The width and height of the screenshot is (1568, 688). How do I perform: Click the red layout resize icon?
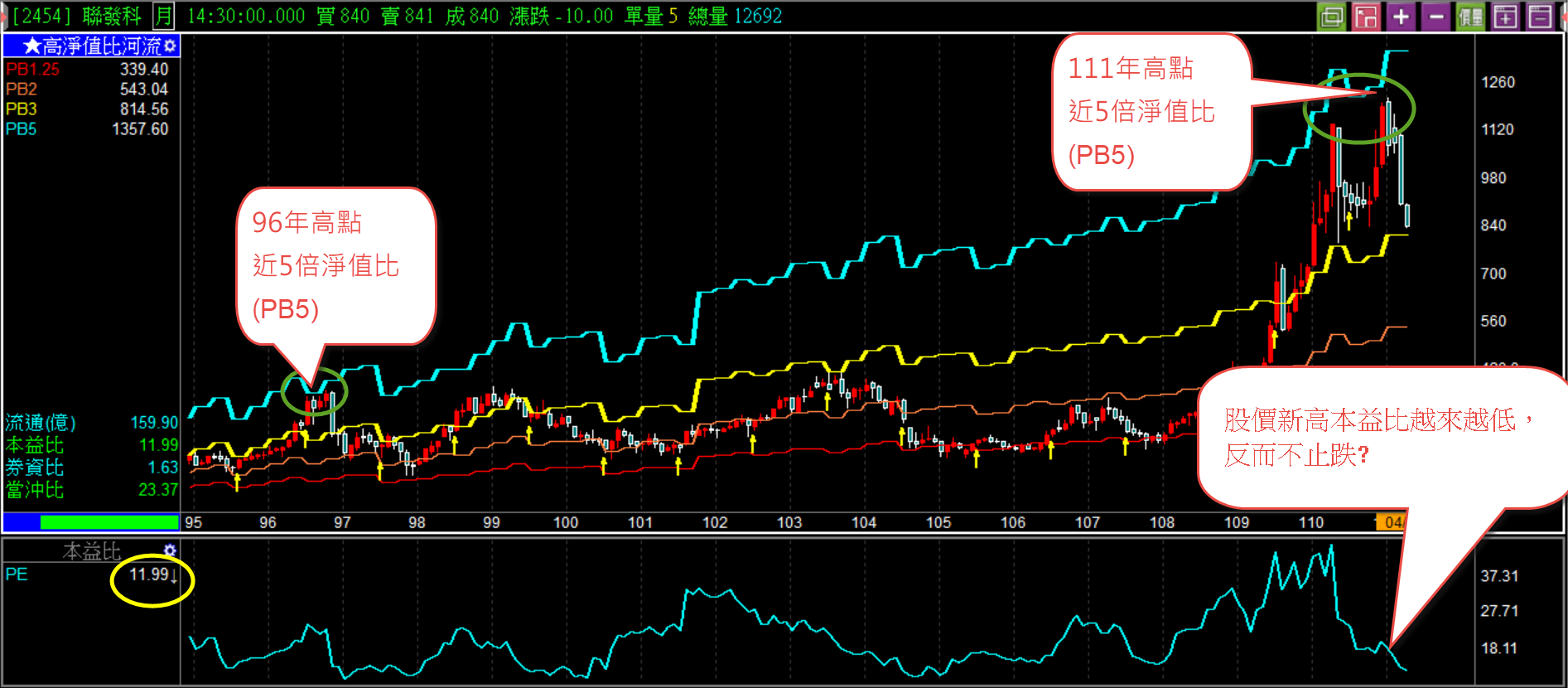[1365, 17]
